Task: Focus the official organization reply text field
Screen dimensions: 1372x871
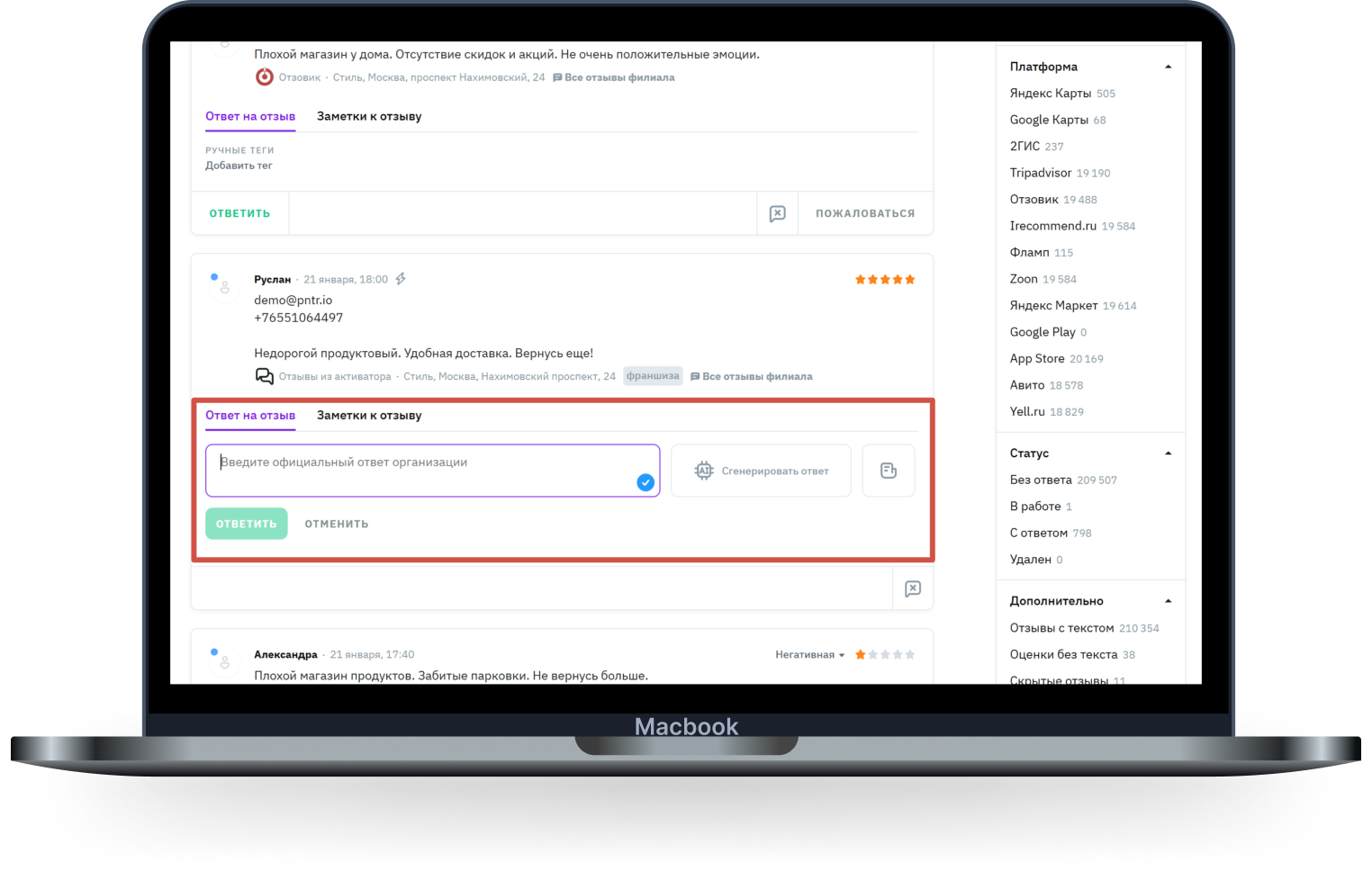Action: point(423,470)
